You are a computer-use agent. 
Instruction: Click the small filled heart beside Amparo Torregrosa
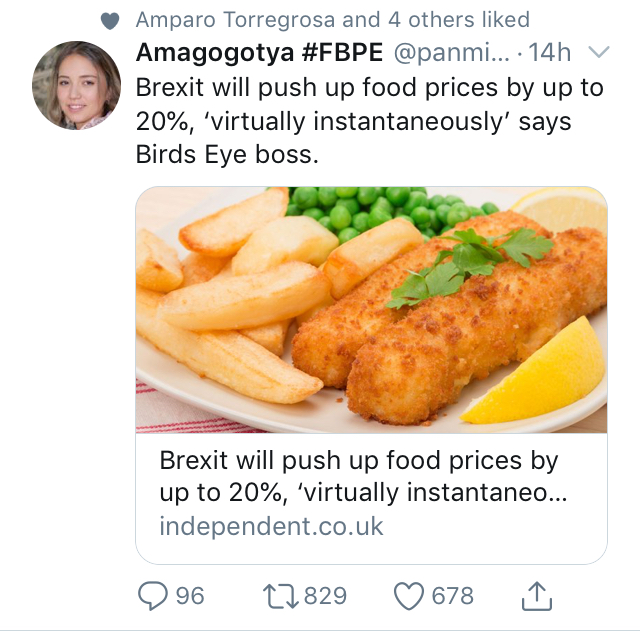click(x=111, y=21)
